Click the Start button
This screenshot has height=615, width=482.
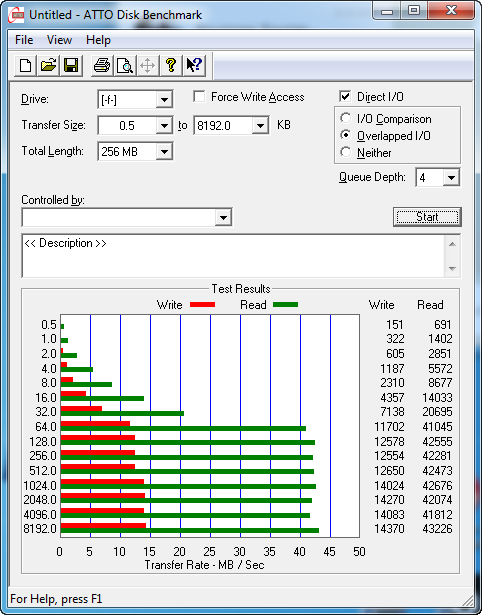(x=427, y=217)
